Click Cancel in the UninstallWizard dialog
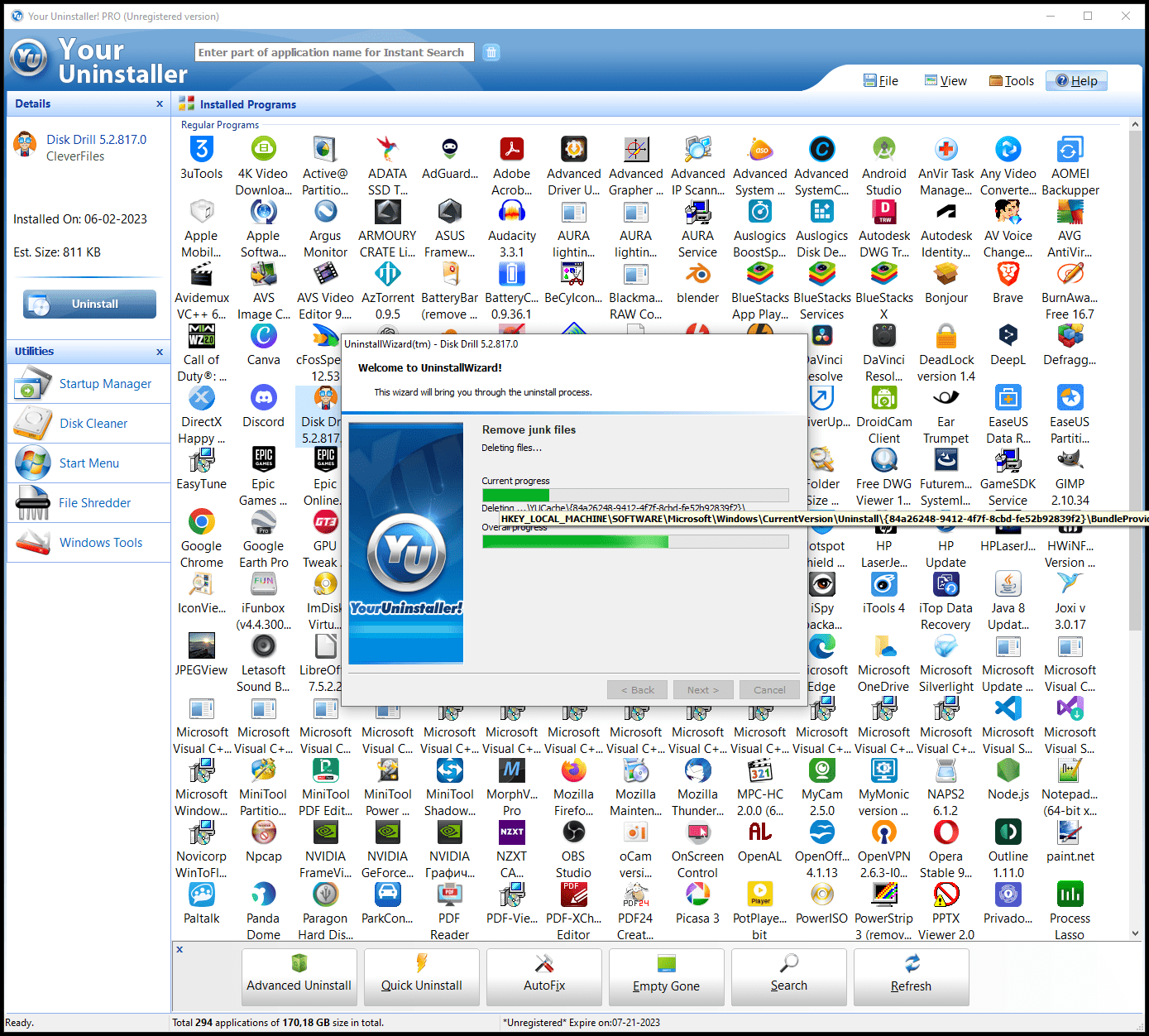Screen dimensions: 1149x1036 click(769, 690)
